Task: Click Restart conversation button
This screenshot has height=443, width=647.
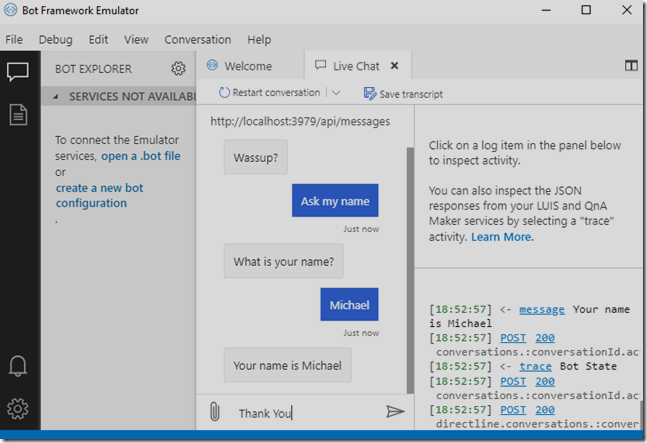Action: (270, 92)
